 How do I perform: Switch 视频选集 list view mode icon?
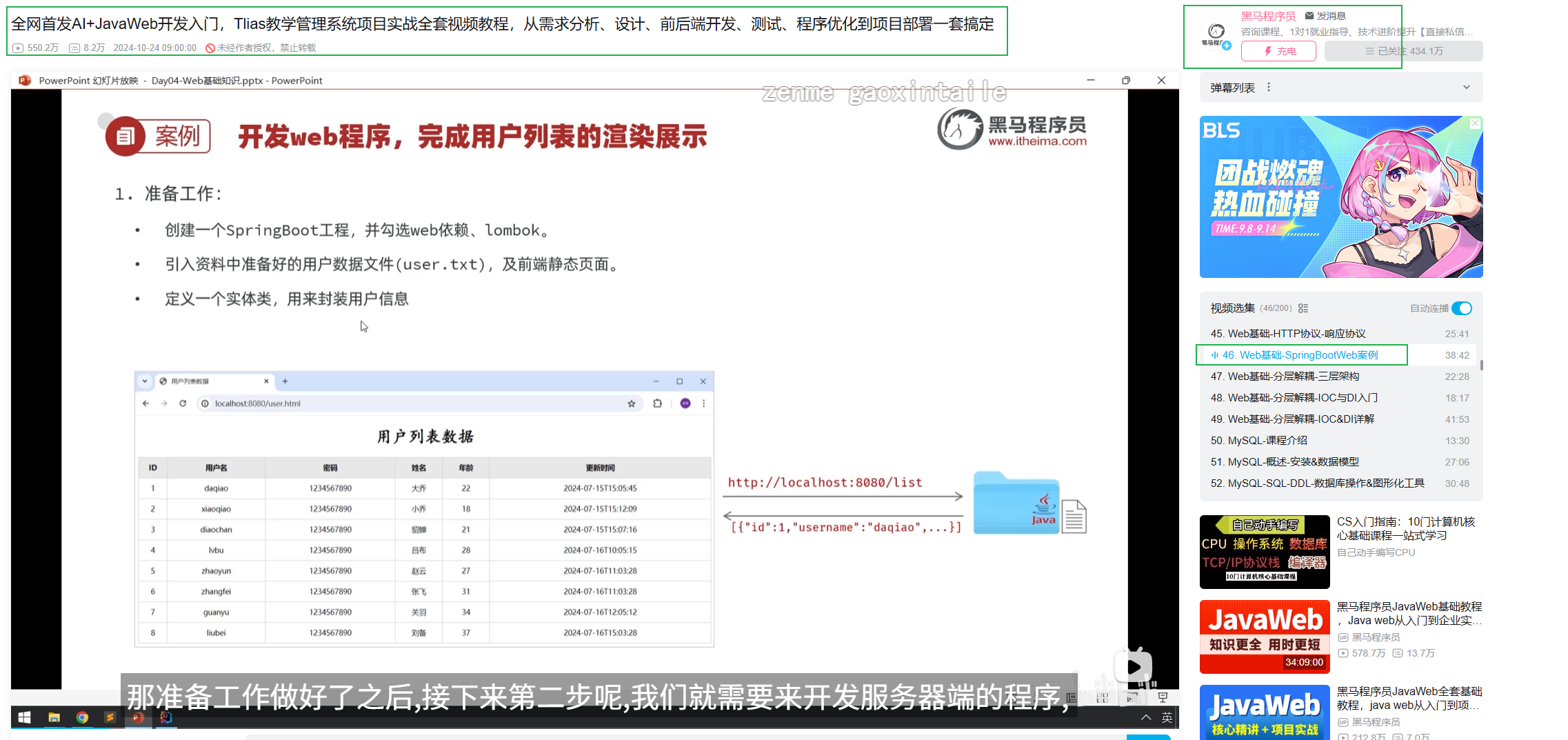(1303, 308)
